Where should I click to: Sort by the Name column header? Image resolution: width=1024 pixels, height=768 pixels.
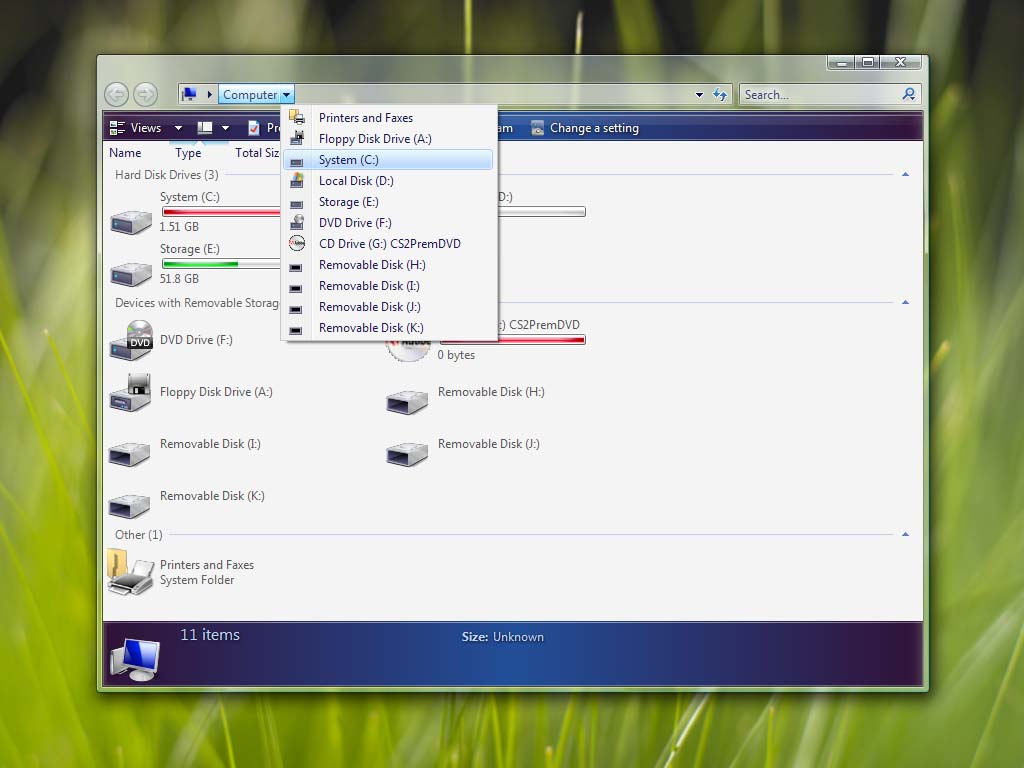pyautogui.click(x=125, y=153)
